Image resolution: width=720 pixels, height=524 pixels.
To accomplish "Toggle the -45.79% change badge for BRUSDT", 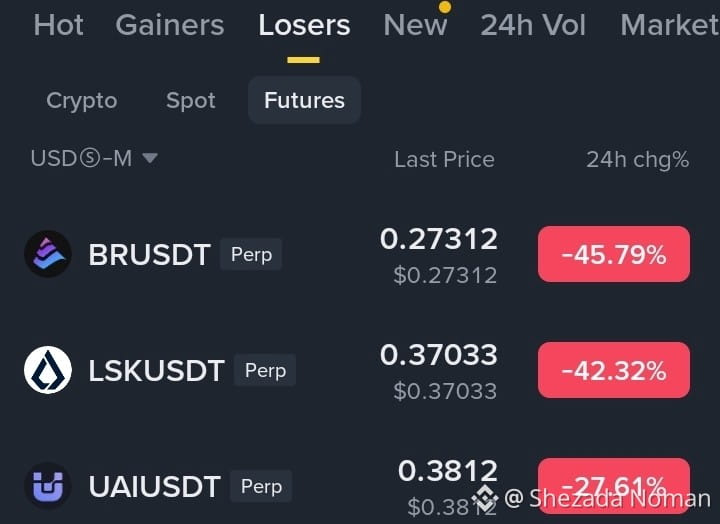I will point(614,254).
